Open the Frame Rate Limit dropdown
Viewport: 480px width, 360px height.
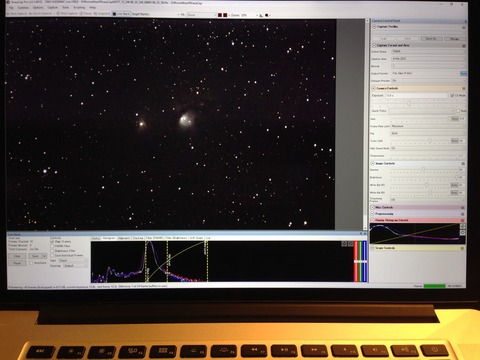(x=429, y=126)
